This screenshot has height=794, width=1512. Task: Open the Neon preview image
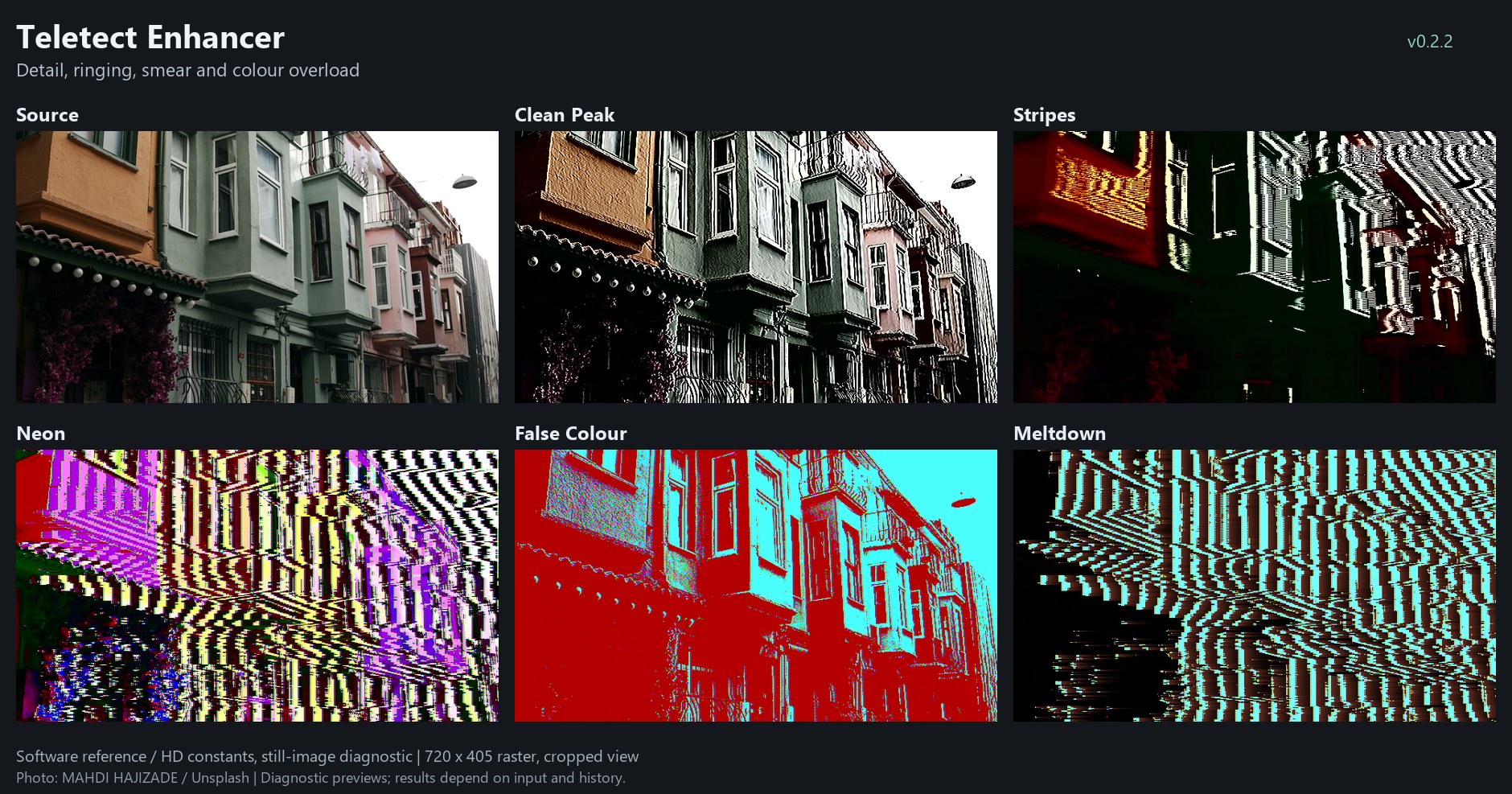[257, 586]
